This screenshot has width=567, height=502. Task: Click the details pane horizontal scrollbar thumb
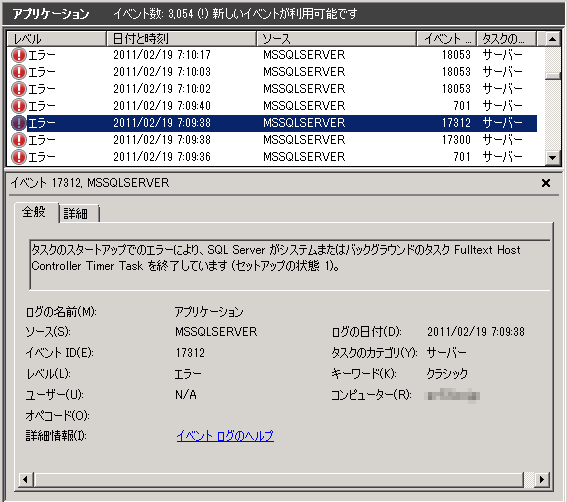pyautogui.click(x=278, y=480)
